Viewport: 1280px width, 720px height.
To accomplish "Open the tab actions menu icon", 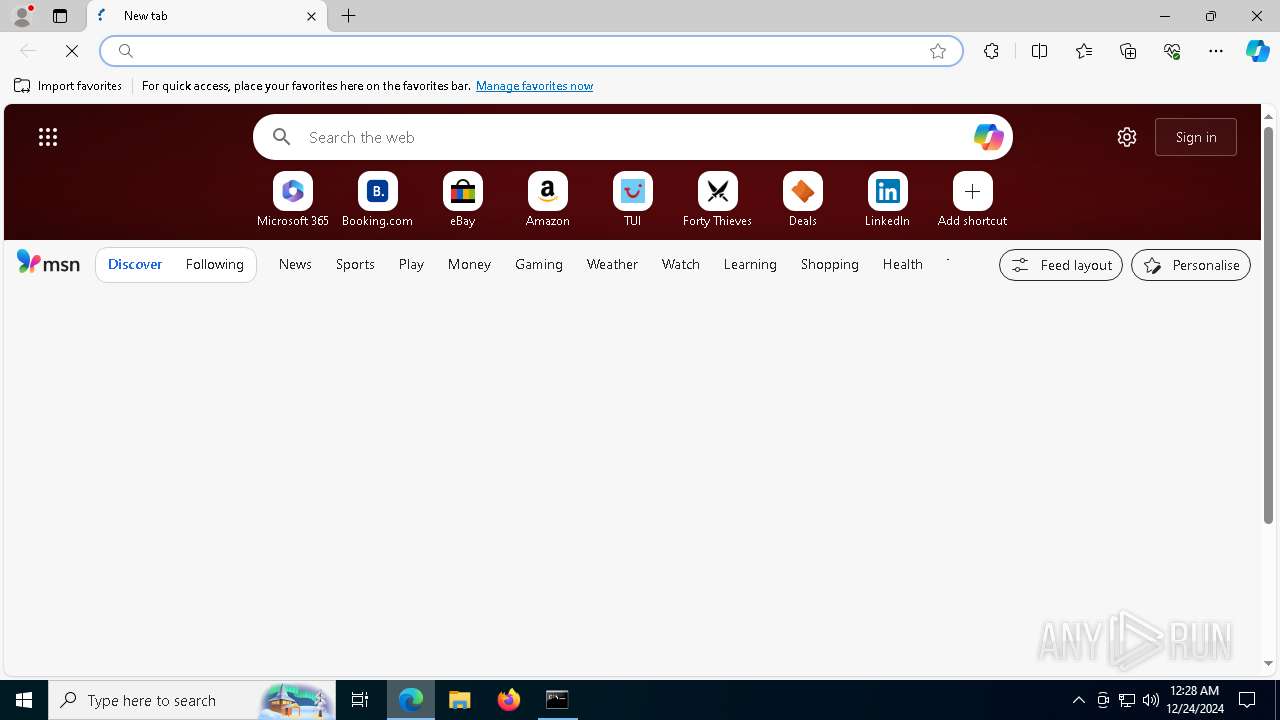I will coord(60,16).
